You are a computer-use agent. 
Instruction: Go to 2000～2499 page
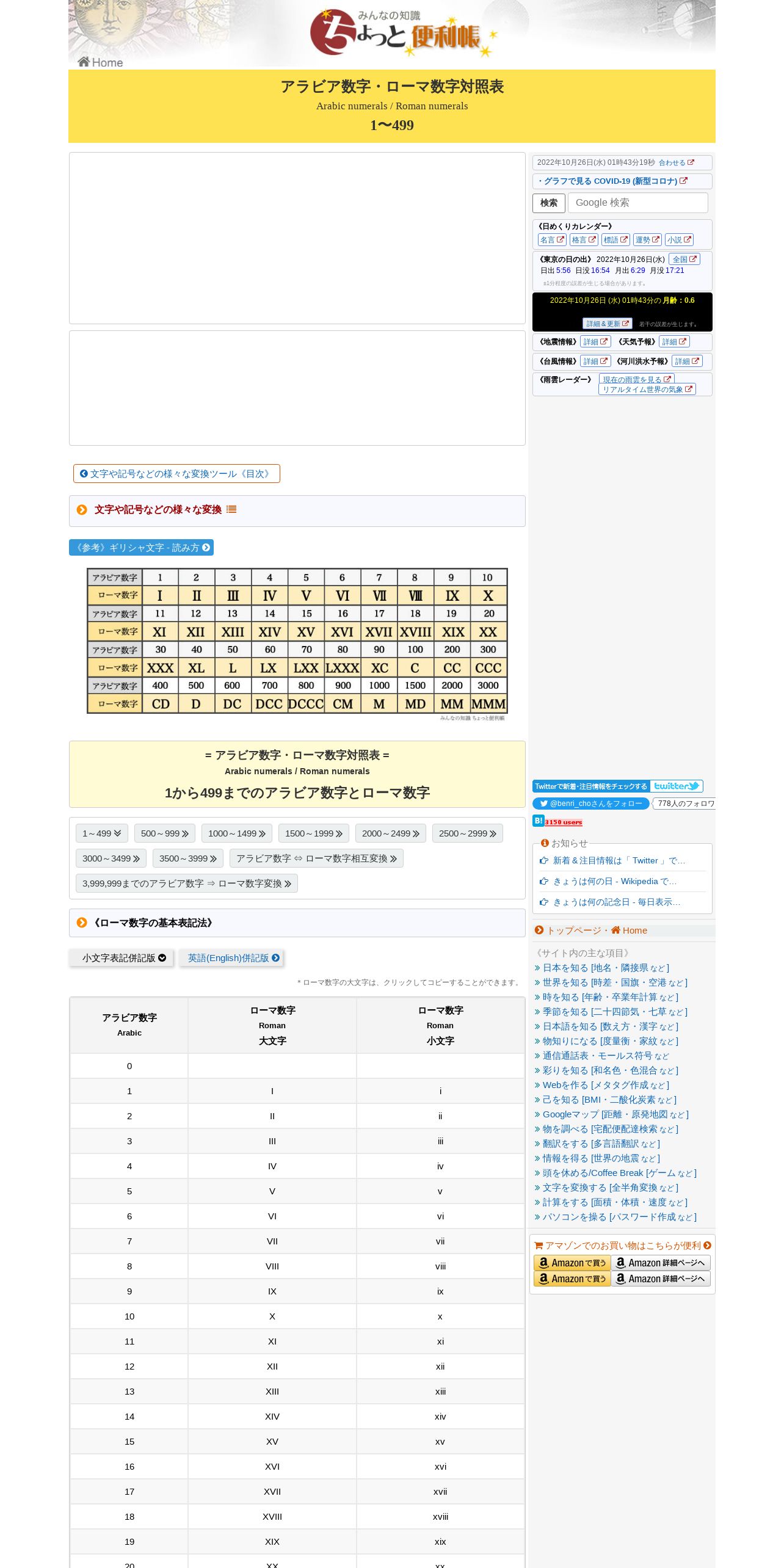click(x=391, y=833)
